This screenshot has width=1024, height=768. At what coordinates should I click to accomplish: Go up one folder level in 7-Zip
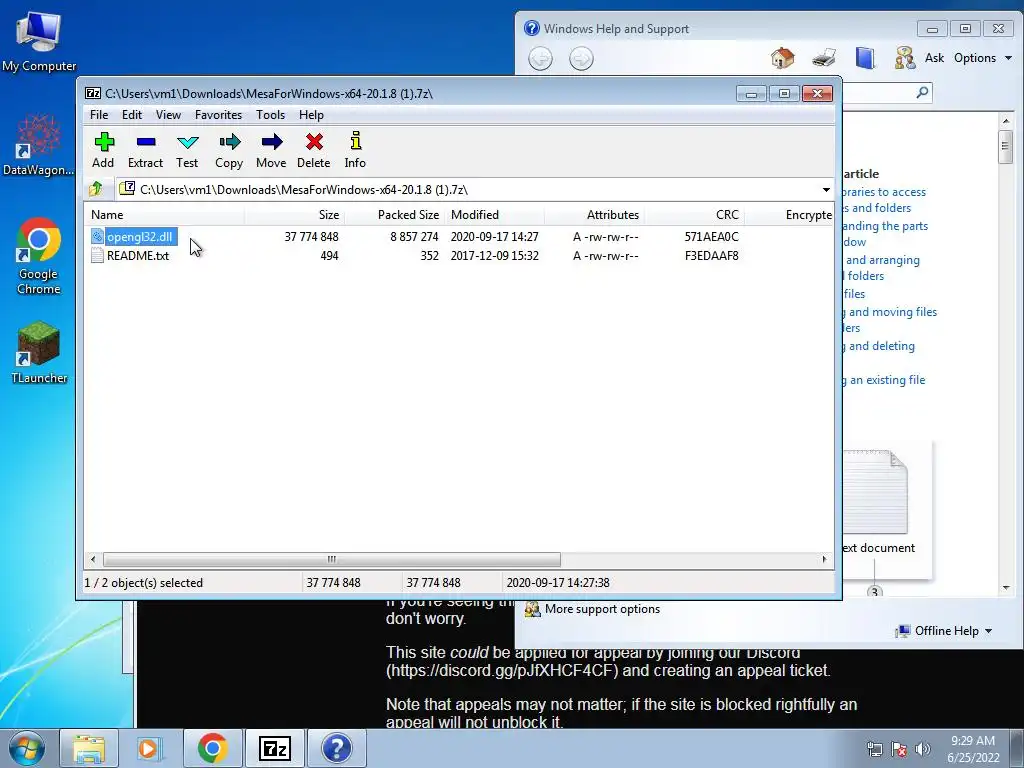coord(96,189)
